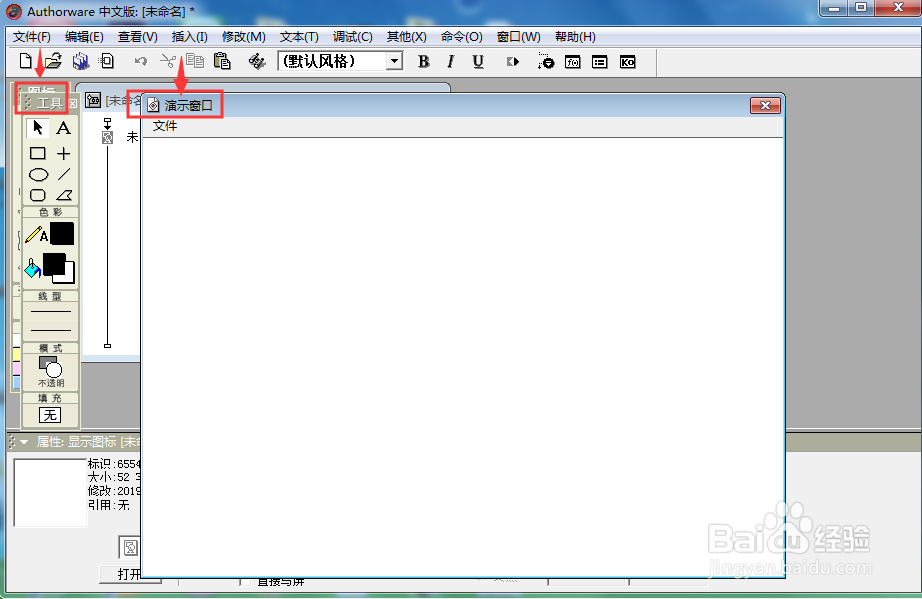Open the 查看(V) menu

point(138,36)
